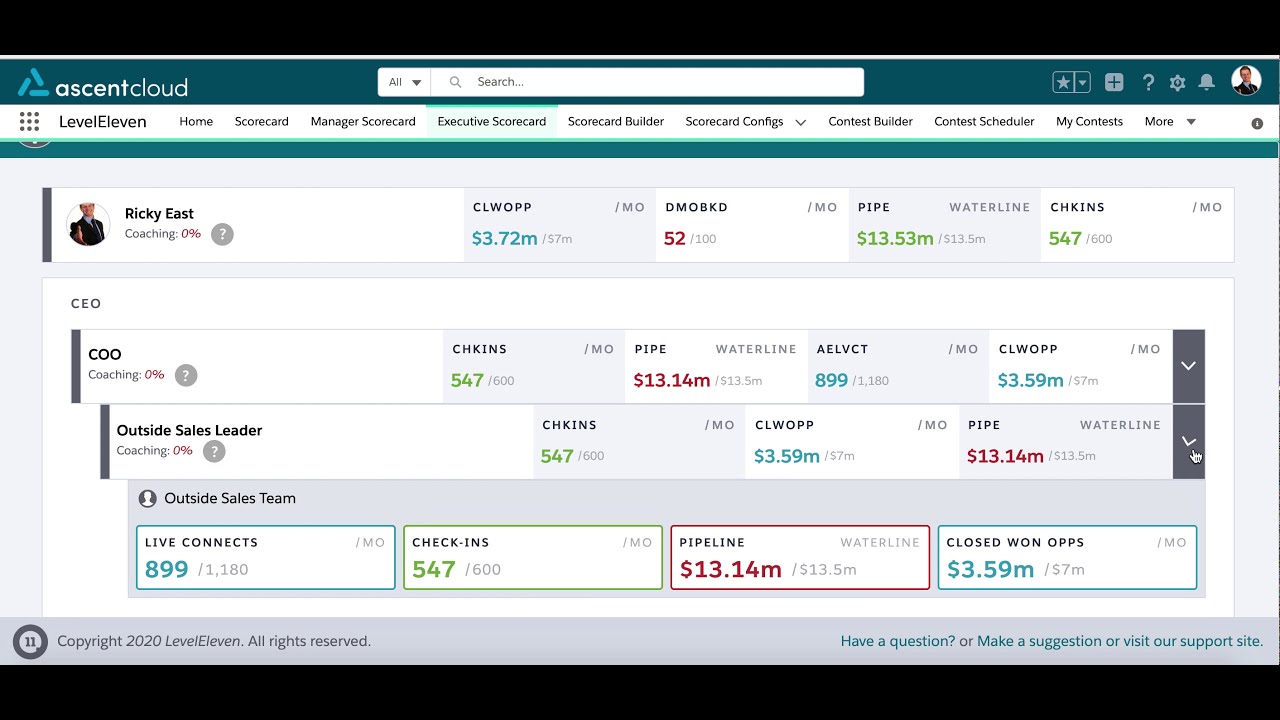Open the Setup gear icon
Image resolution: width=1280 pixels, height=720 pixels.
coord(1178,83)
